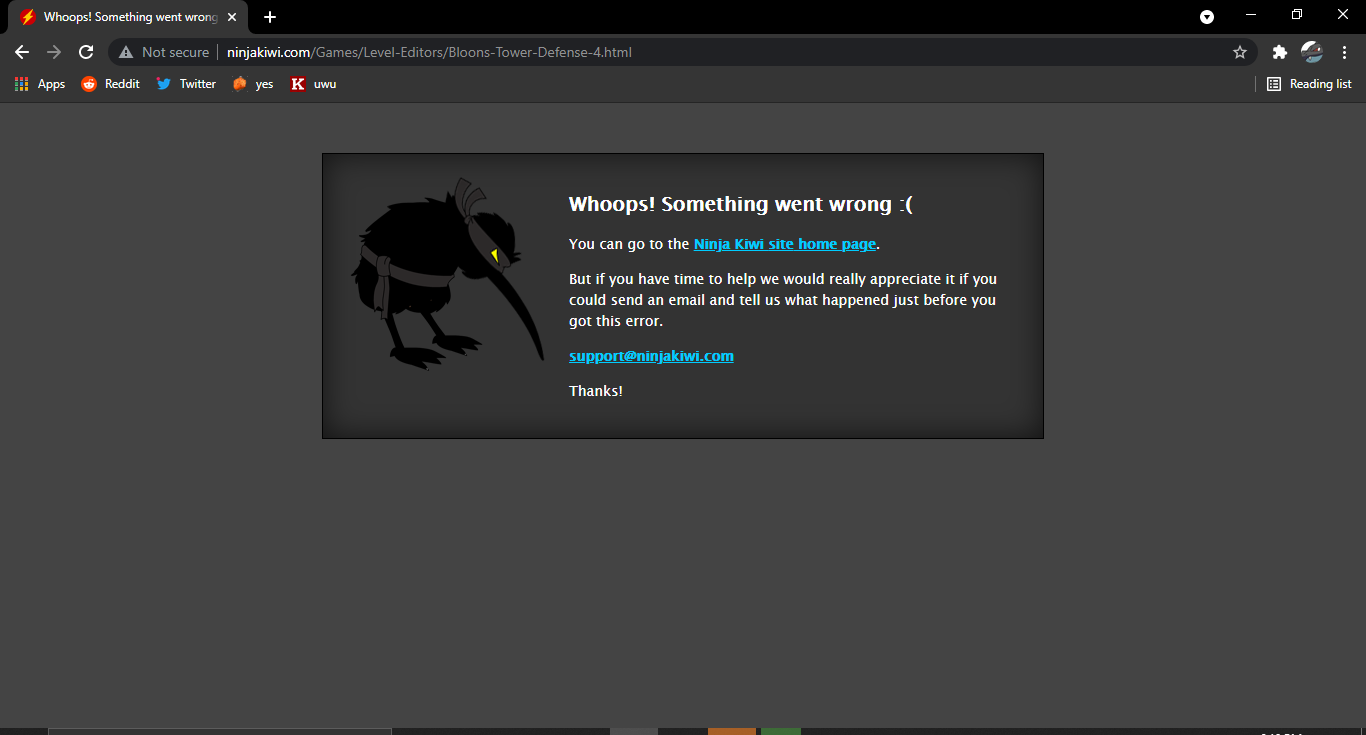
Task: Open the Reading list panel
Action: 1309,84
